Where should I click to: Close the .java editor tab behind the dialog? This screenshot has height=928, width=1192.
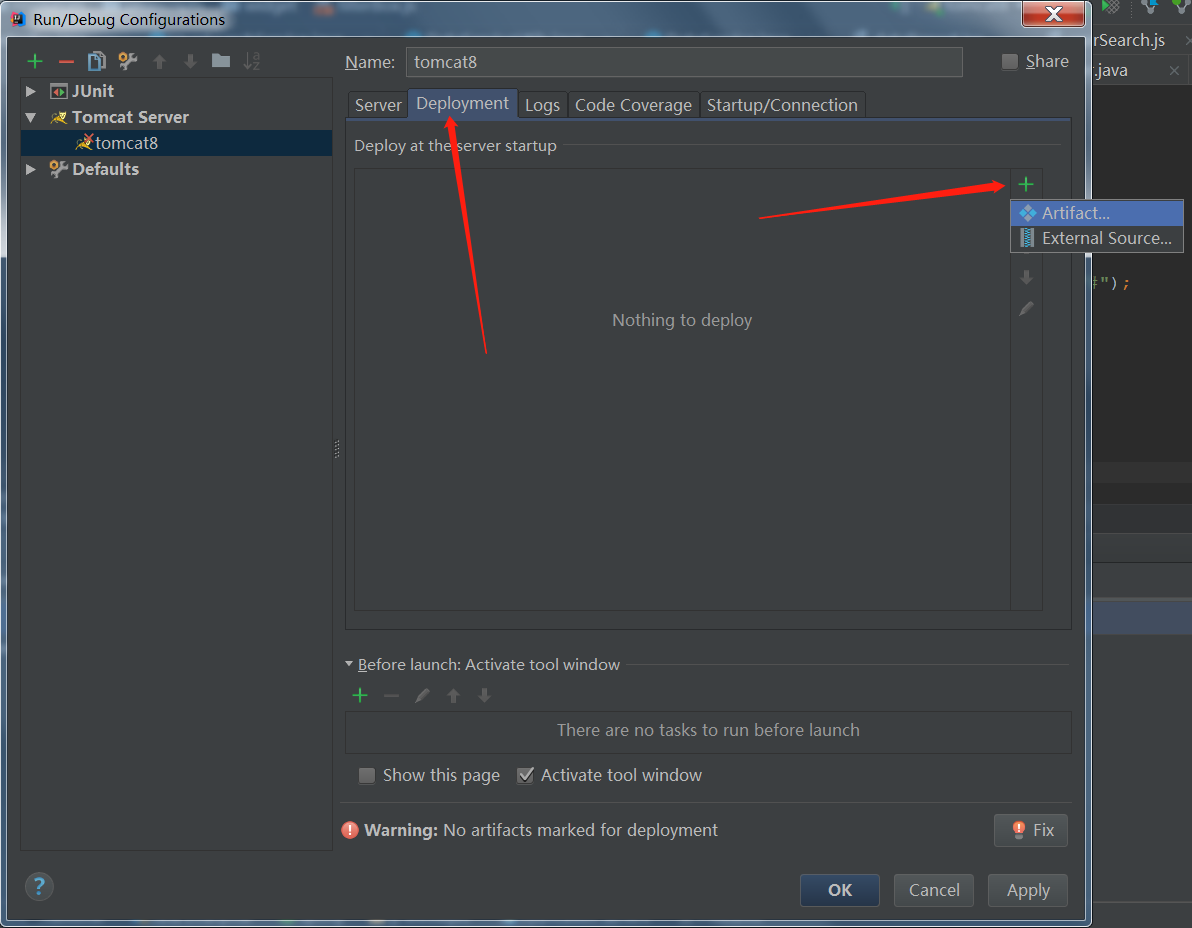coord(1175,71)
